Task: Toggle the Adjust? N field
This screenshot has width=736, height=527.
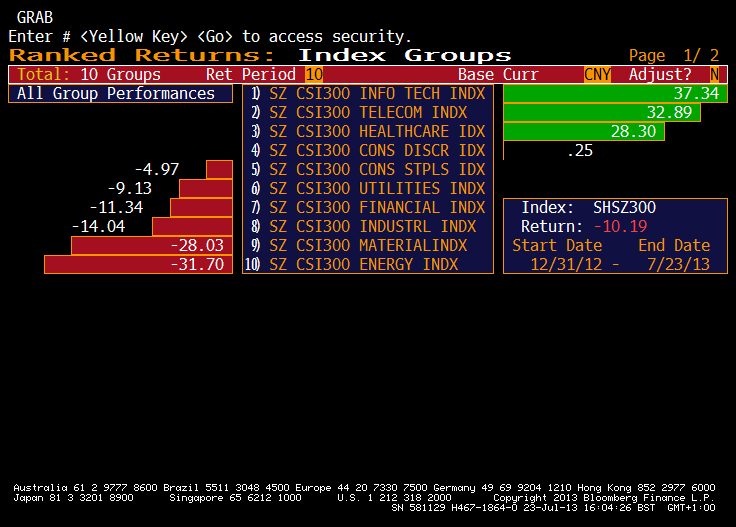Action: point(714,75)
